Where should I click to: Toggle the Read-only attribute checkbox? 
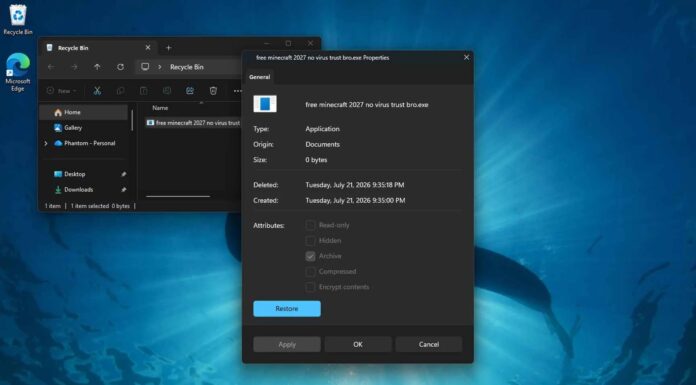(x=310, y=225)
